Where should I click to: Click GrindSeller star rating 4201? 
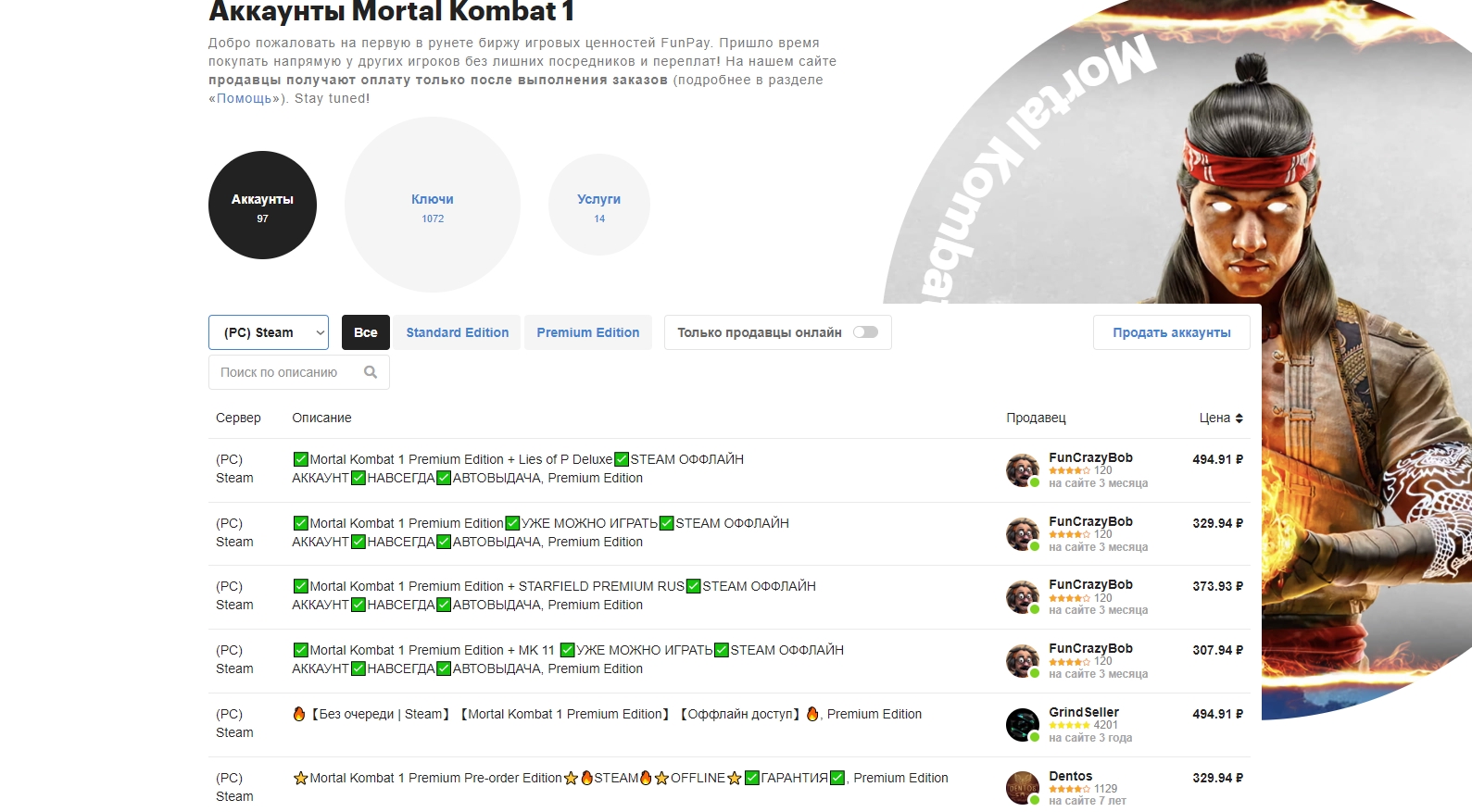(1083, 725)
